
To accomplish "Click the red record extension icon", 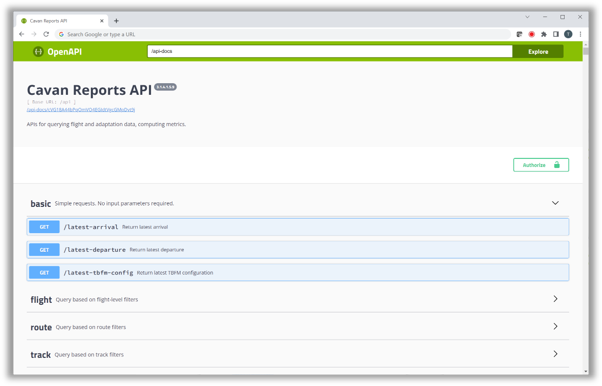I will pyautogui.click(x=532, y=34).
